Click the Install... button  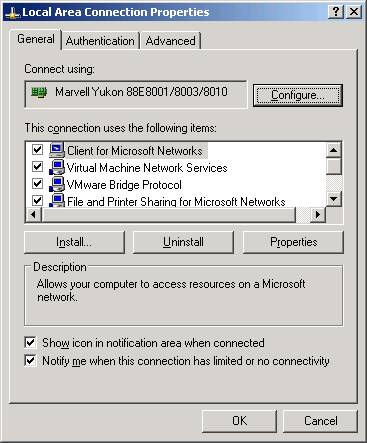[74, 242]
